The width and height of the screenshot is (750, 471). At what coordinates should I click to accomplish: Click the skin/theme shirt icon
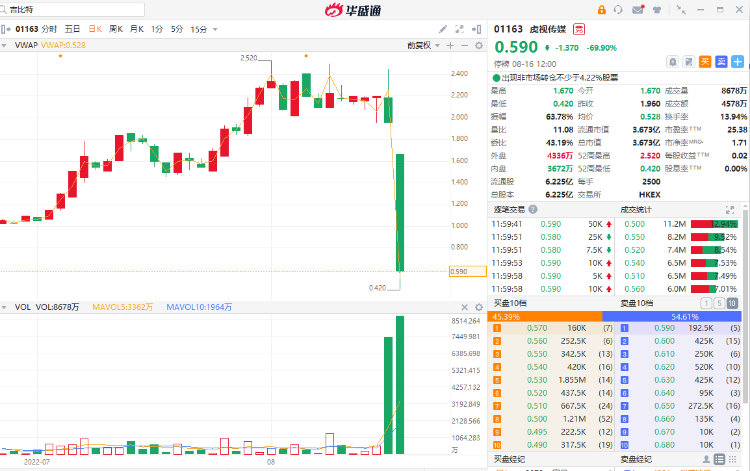[657, 10]
